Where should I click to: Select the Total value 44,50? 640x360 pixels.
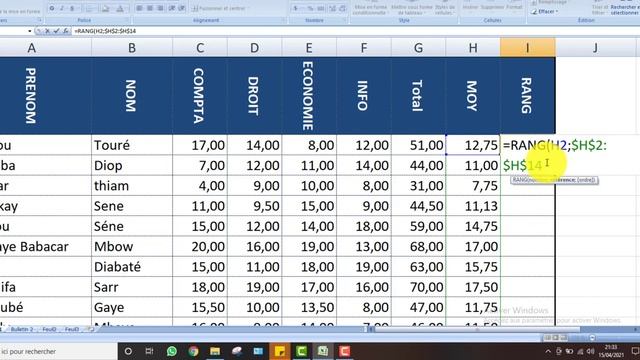point(418,206)
